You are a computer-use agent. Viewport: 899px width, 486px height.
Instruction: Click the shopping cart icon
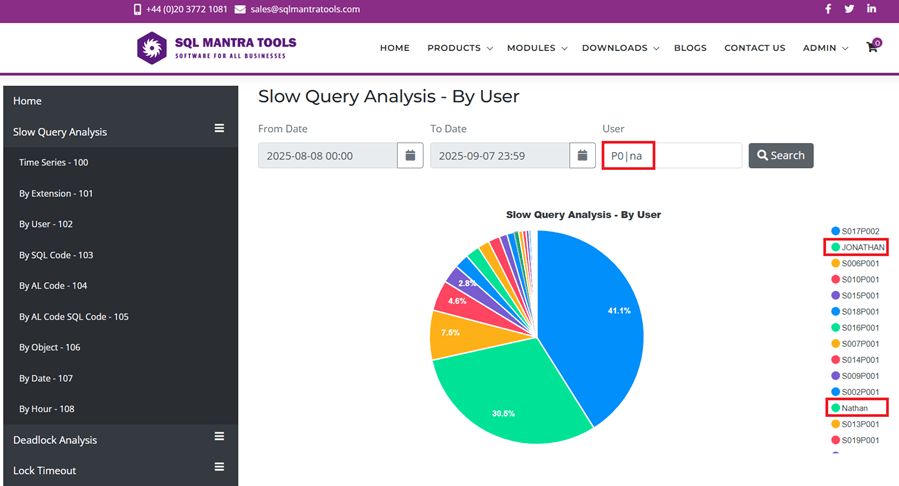click(x=873, y=46)
